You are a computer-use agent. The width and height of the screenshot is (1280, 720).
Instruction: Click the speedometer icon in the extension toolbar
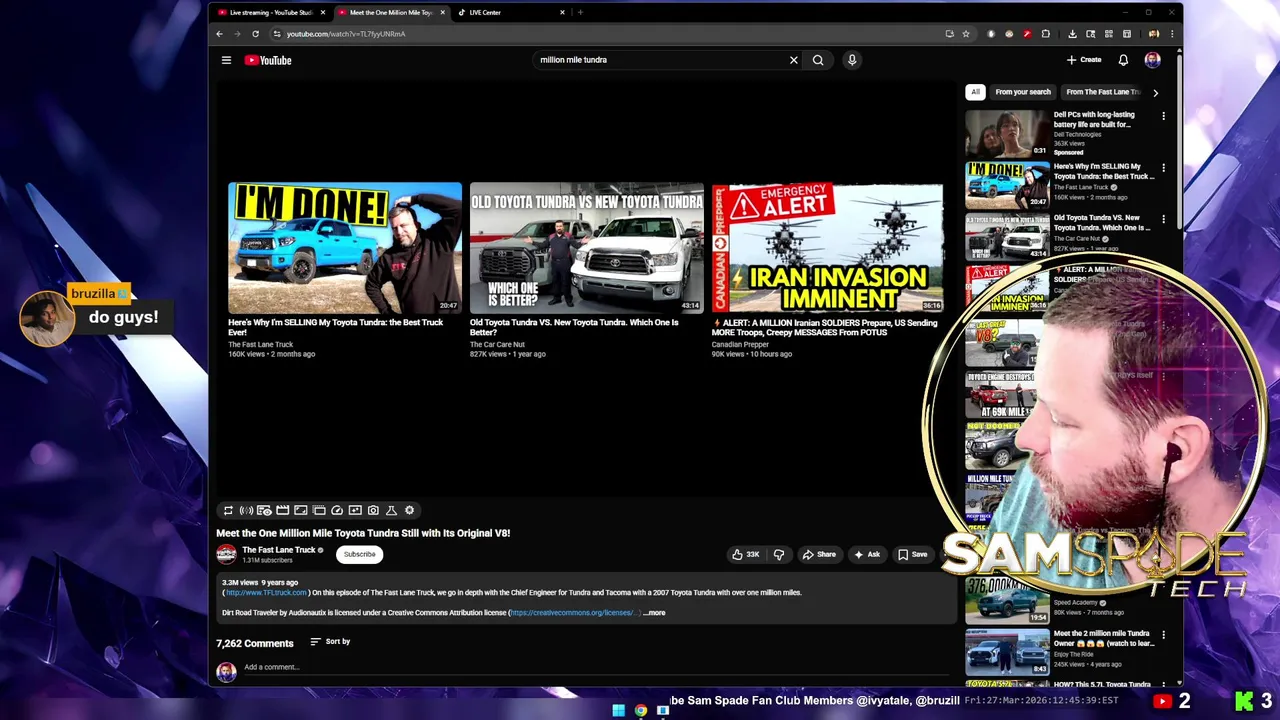(337, 510)
